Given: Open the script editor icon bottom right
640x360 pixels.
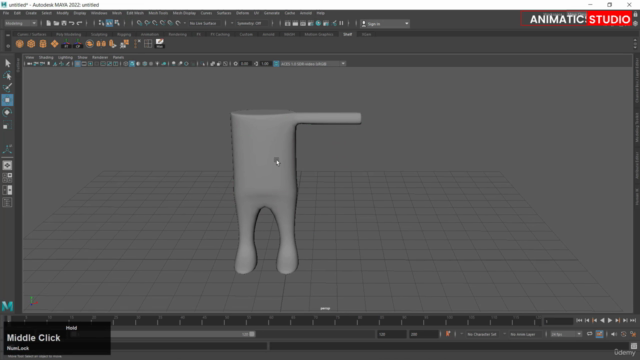Looking at the screenshot, I should 633,346.
